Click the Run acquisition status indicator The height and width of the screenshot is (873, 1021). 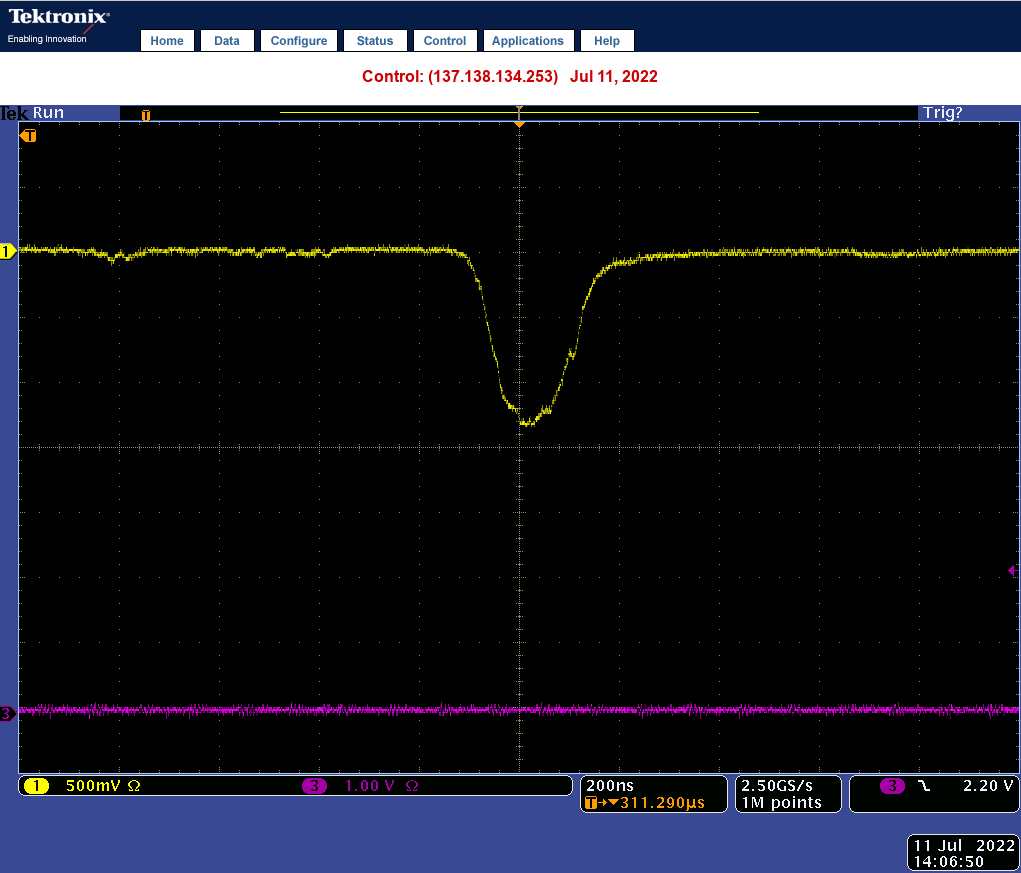coord(48,113)
